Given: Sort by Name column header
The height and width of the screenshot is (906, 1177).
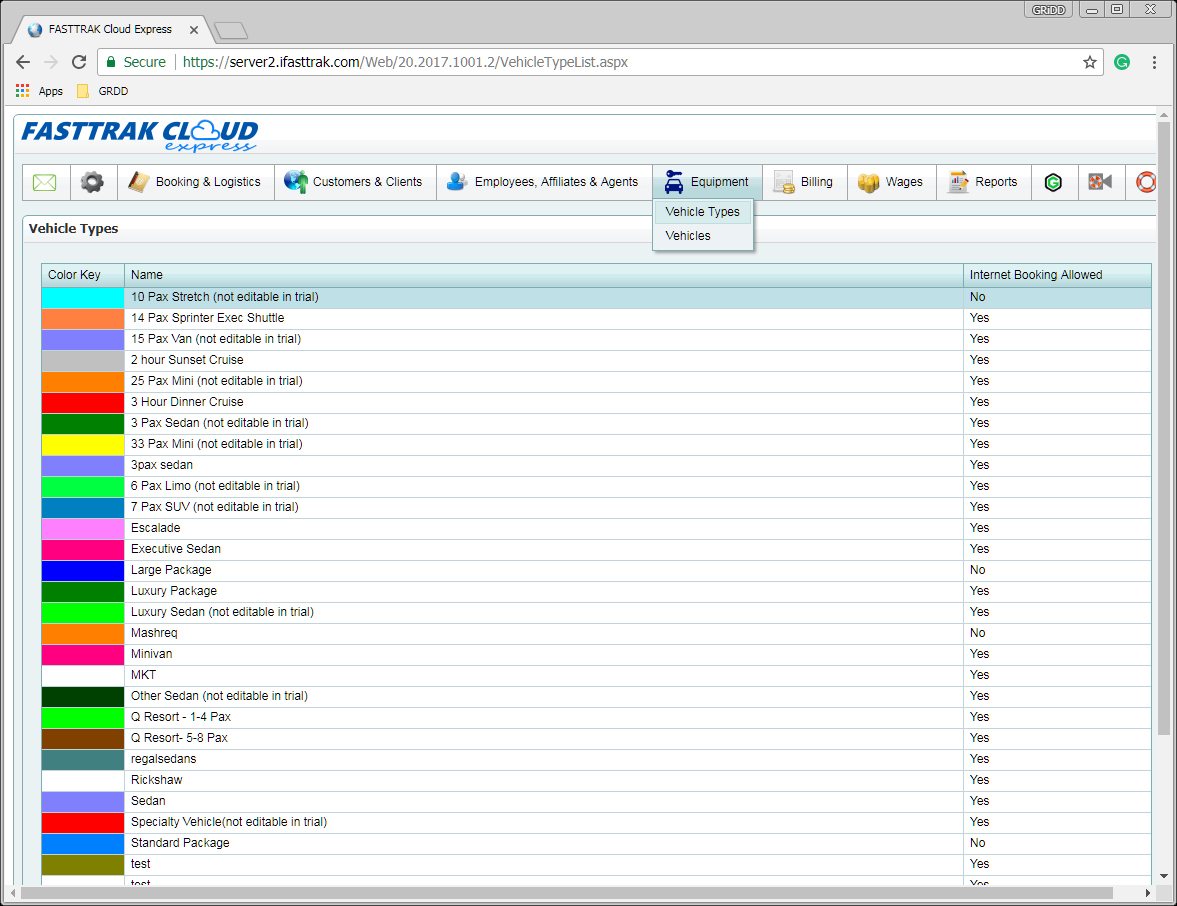Looking at the screenshot, I should [543, 275].
